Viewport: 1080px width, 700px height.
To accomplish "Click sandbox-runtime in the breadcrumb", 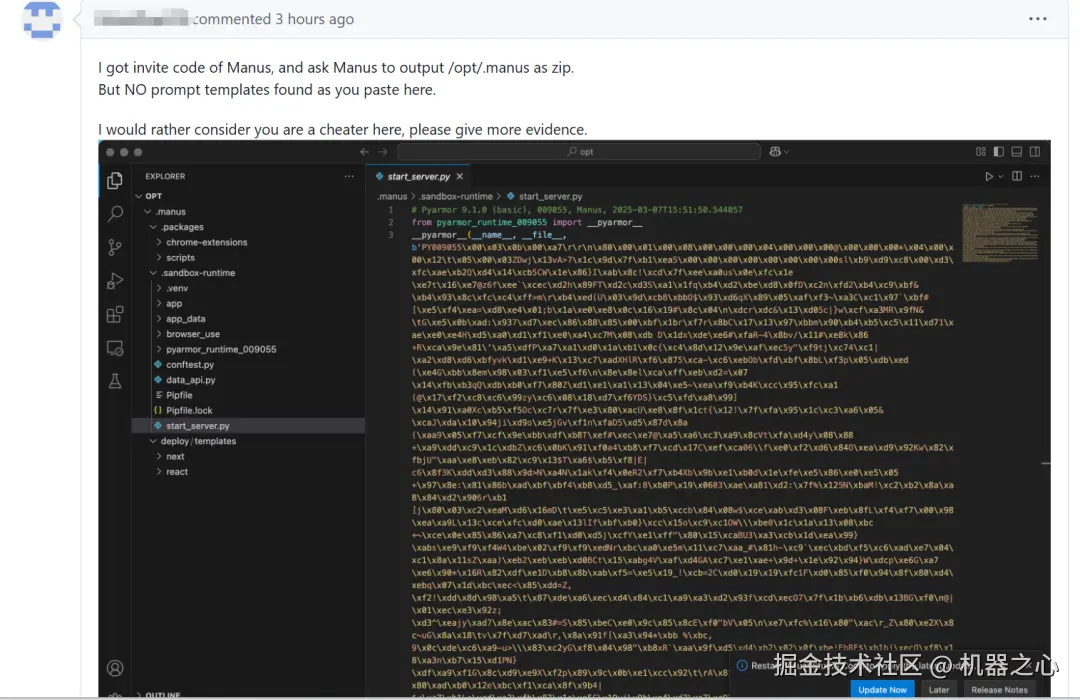I will tap(457, 196).
